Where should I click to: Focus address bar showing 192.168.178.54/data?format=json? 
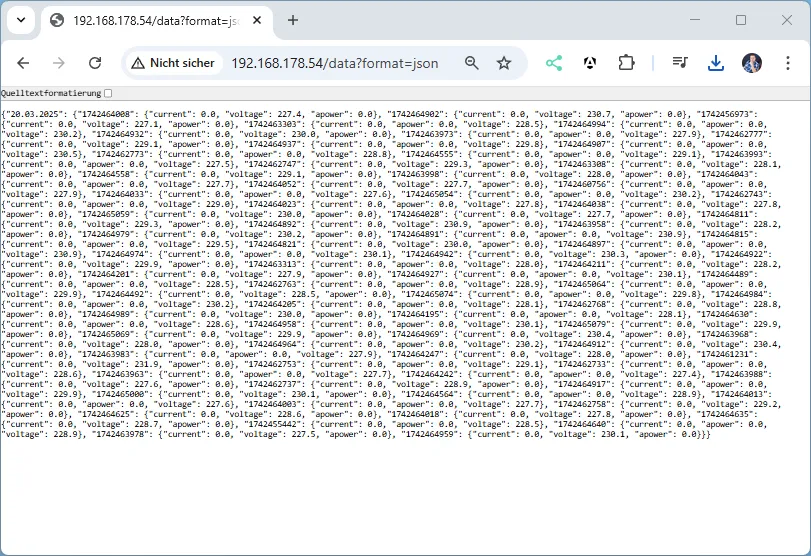click(x=335, y=63)
